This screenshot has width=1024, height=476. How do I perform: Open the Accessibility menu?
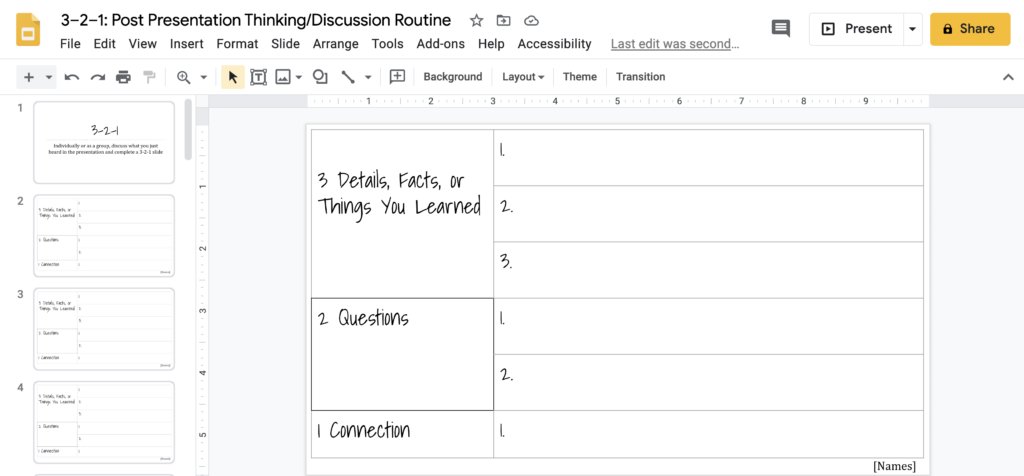click(x=554, y=44)
